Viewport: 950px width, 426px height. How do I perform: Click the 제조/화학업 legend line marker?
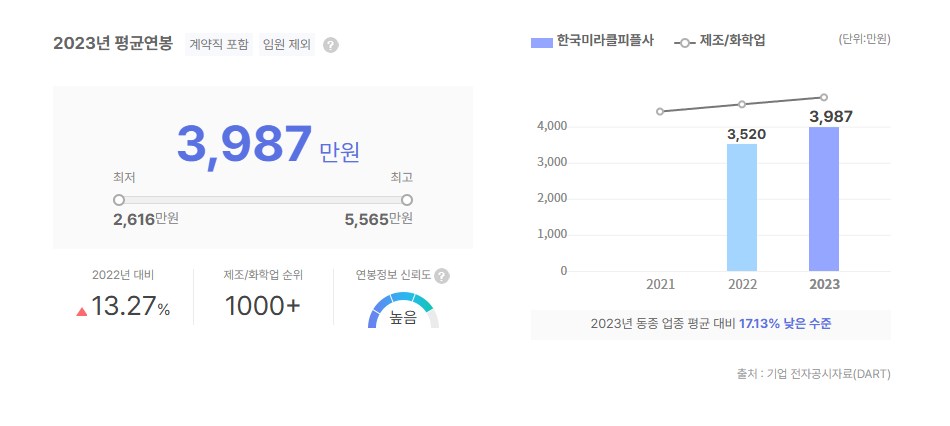(685, 43)
